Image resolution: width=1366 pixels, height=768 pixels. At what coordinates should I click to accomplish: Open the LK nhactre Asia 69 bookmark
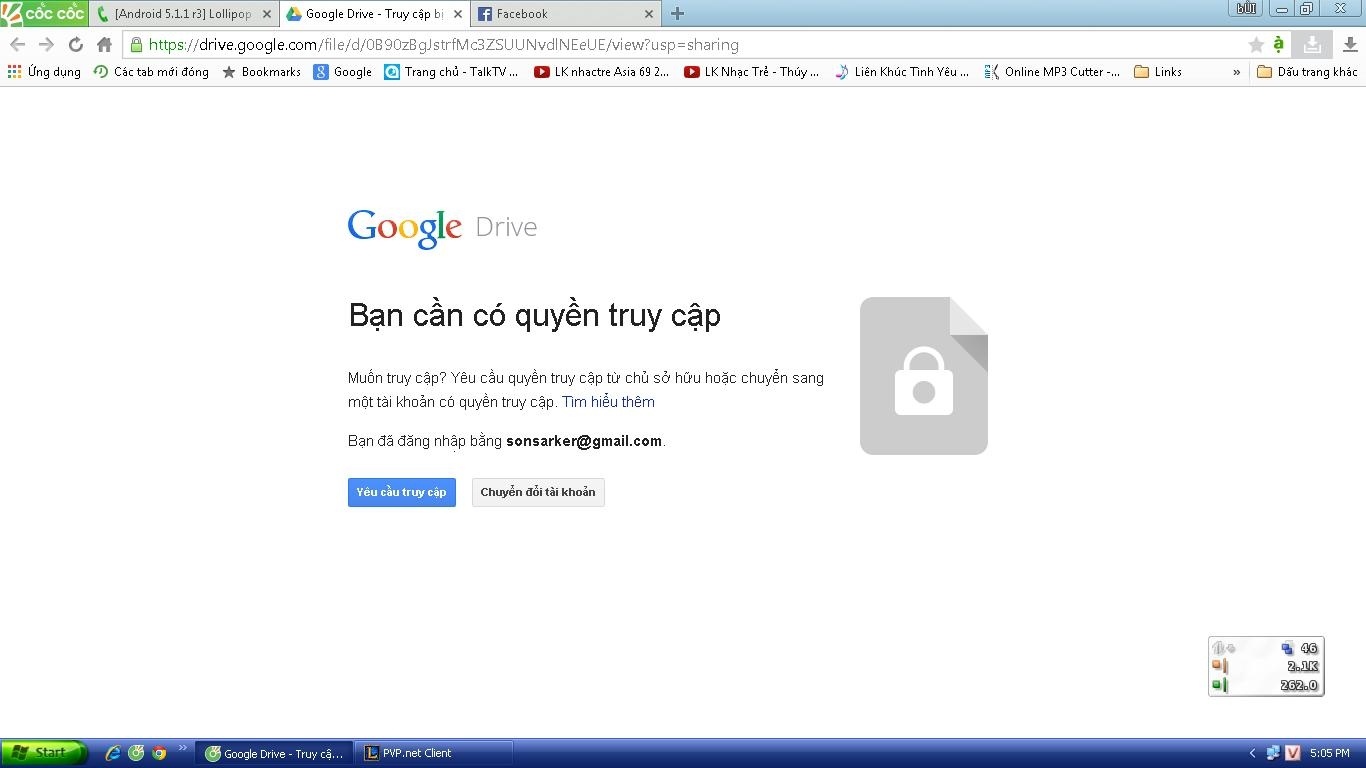pyautogui.click(x=602, y=72)
